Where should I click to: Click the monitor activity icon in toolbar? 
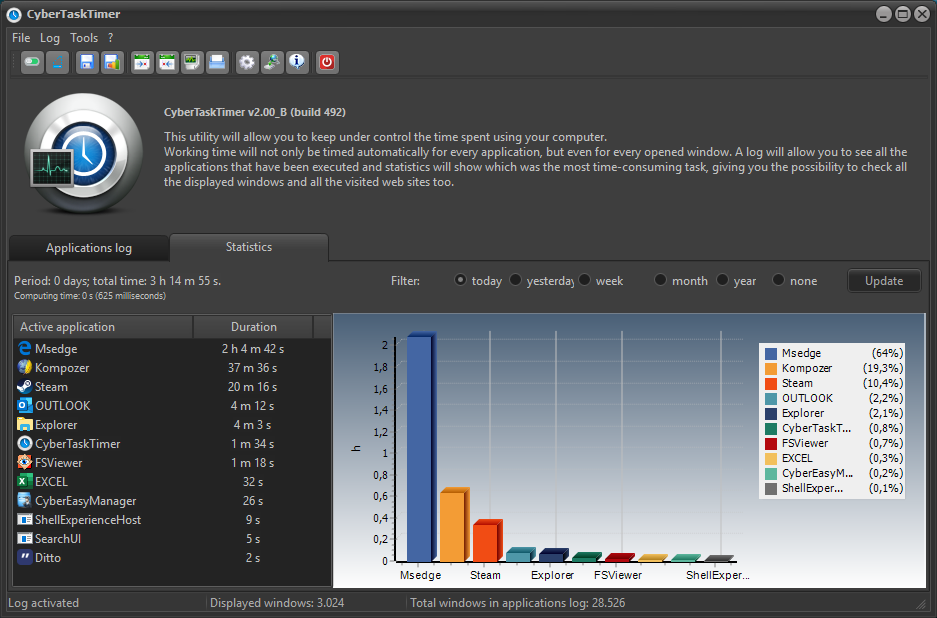(192, 63)
